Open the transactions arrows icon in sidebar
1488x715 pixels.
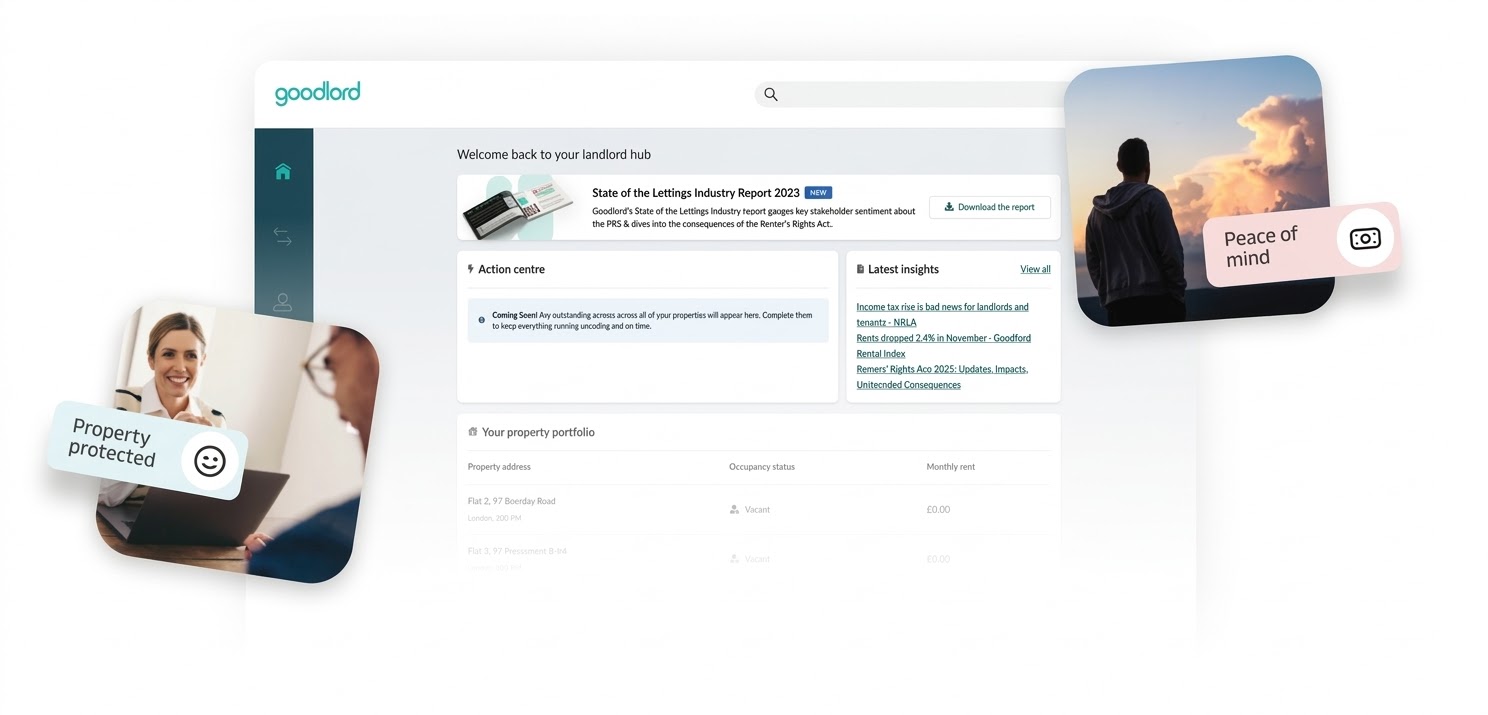point(283,236)
